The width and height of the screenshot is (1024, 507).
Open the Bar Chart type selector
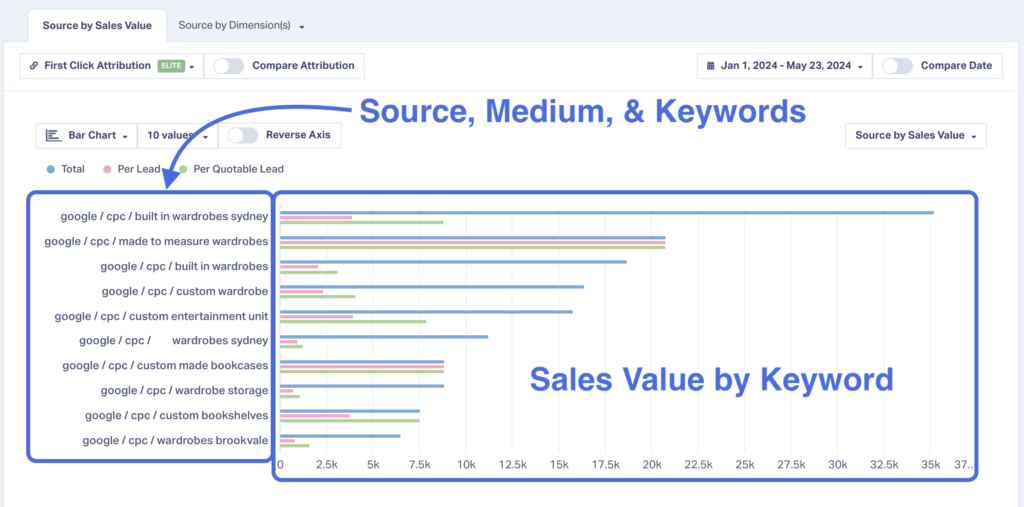pyautogui.click(x=87, y=136)
